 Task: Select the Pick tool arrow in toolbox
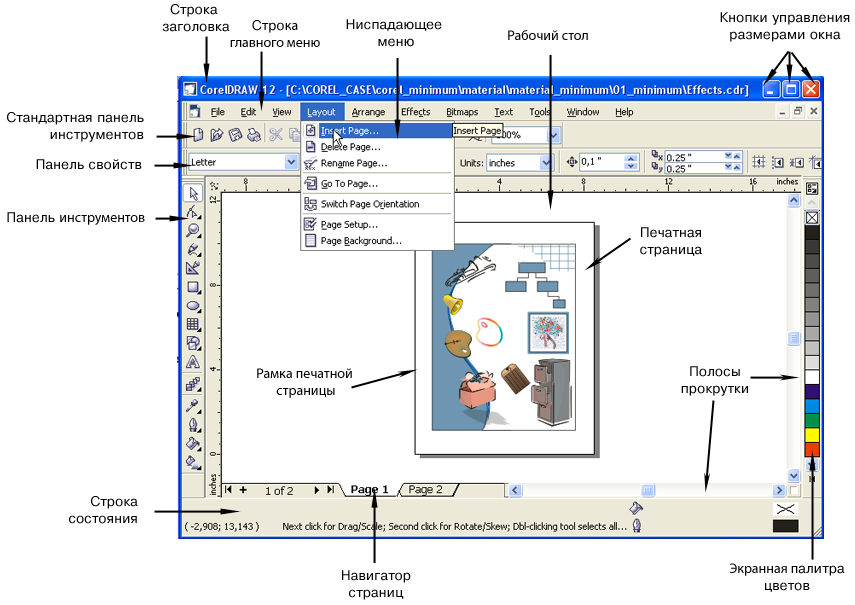(x=193, y=193)
